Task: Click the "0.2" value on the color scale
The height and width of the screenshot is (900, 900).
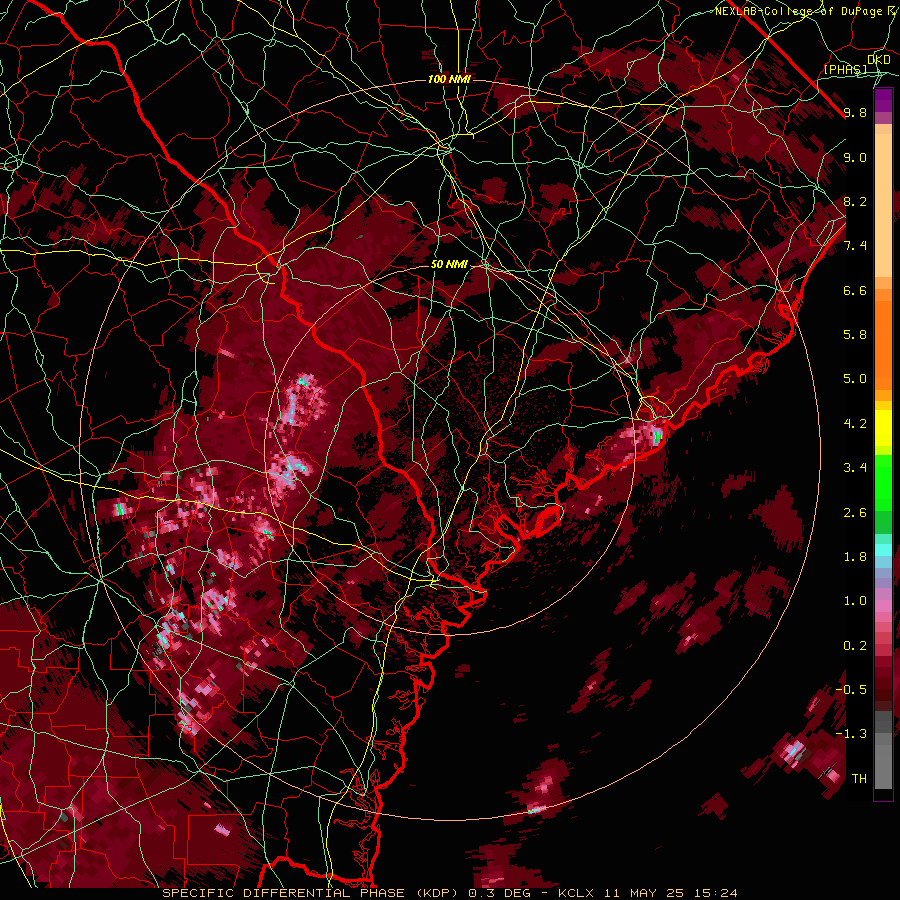Action: [x=855, y=646]
